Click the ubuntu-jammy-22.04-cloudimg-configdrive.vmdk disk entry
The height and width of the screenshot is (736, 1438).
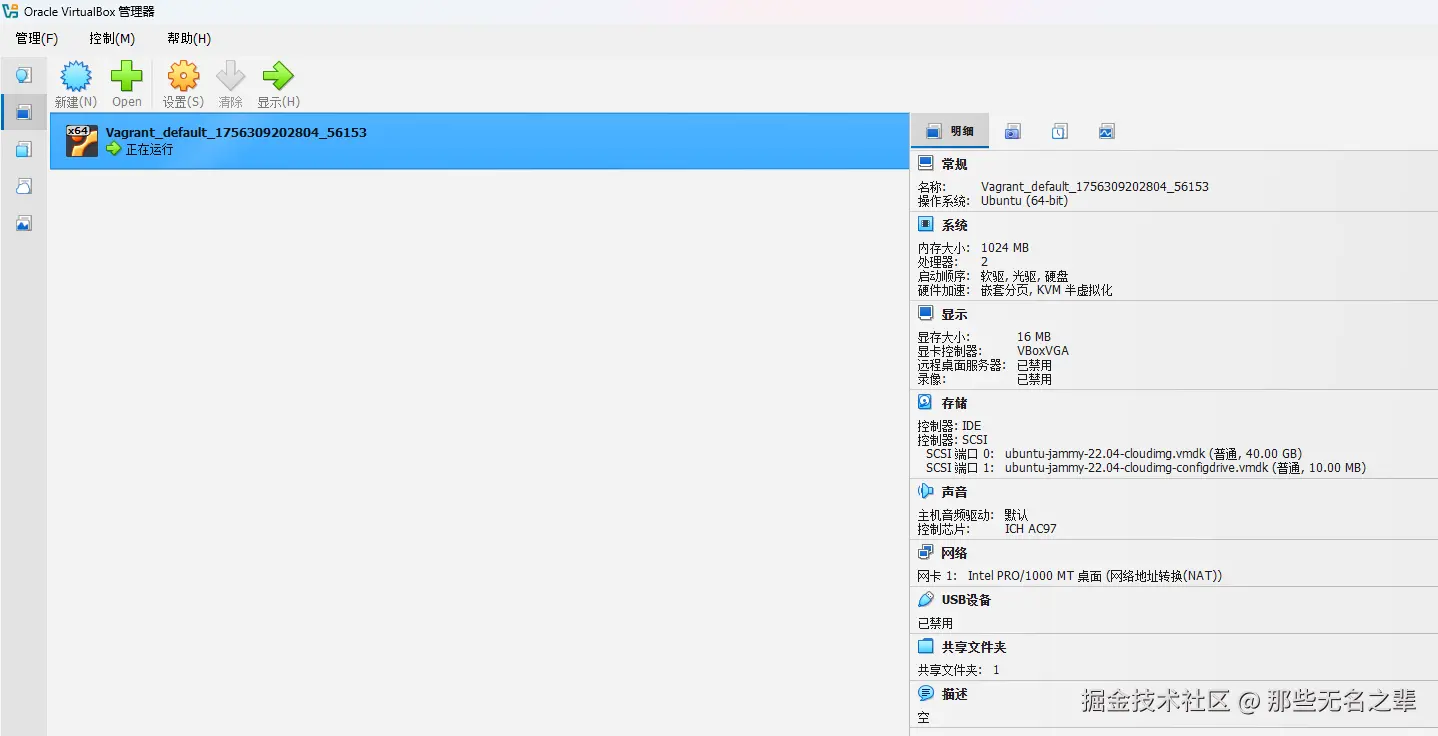(1185, 468)
